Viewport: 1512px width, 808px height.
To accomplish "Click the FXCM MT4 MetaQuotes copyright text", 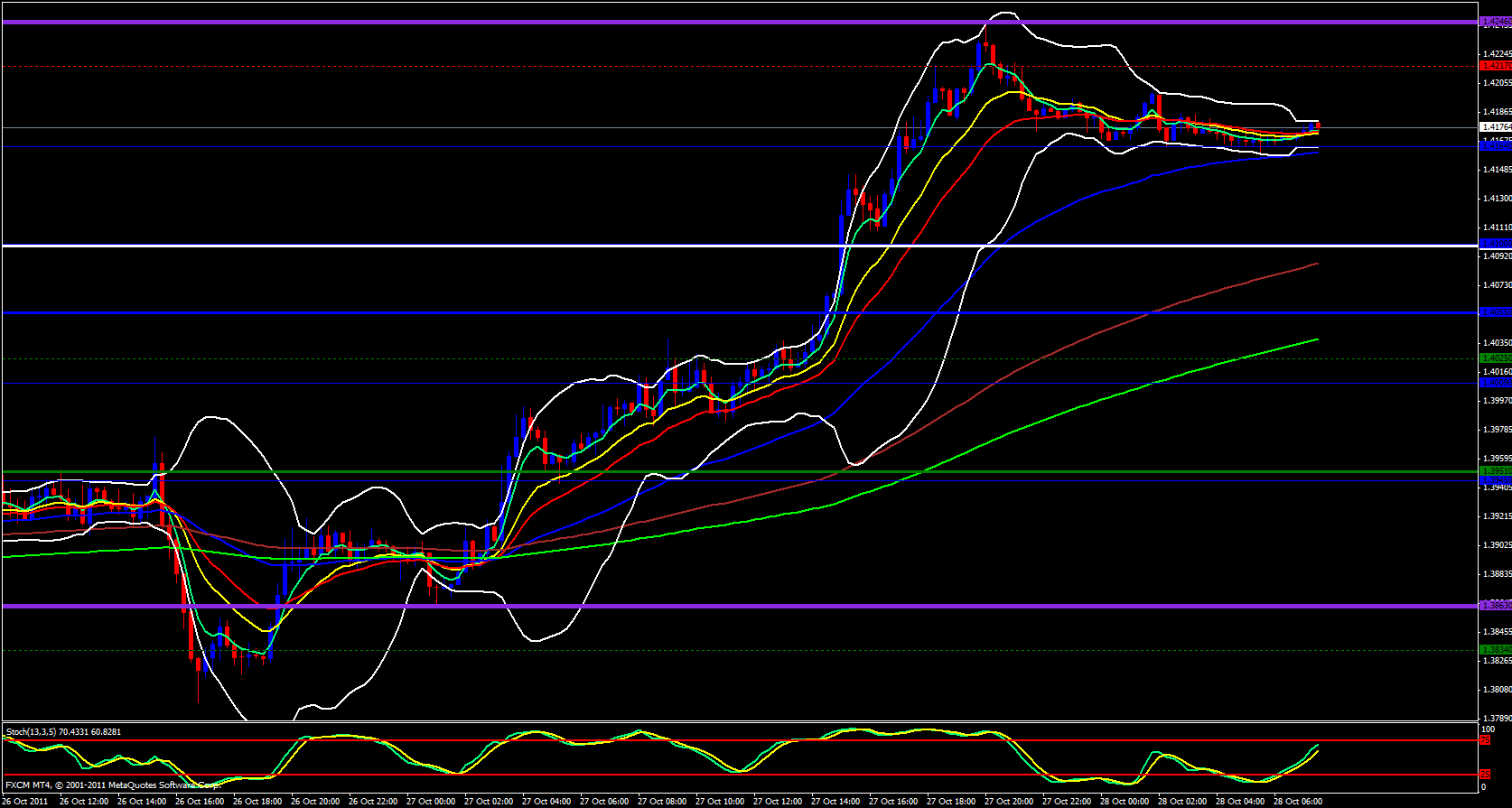I will tap(112, 785).
